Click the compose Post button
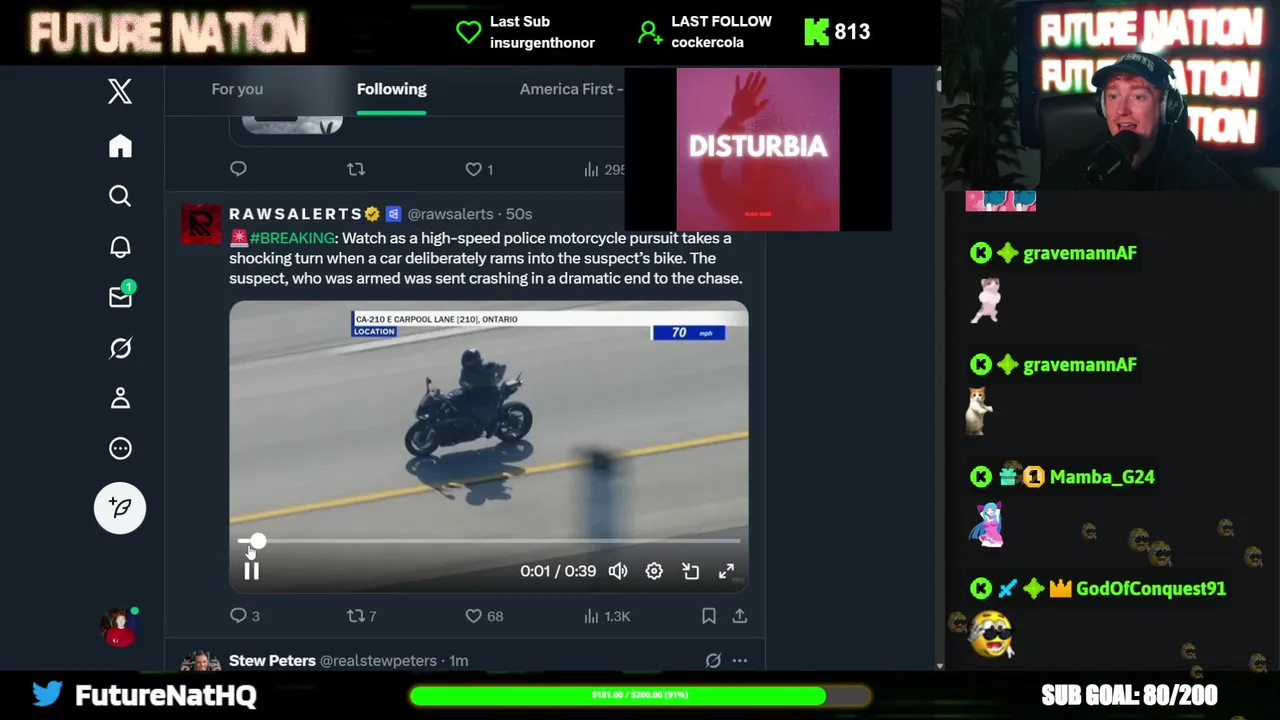 point(120,508)
